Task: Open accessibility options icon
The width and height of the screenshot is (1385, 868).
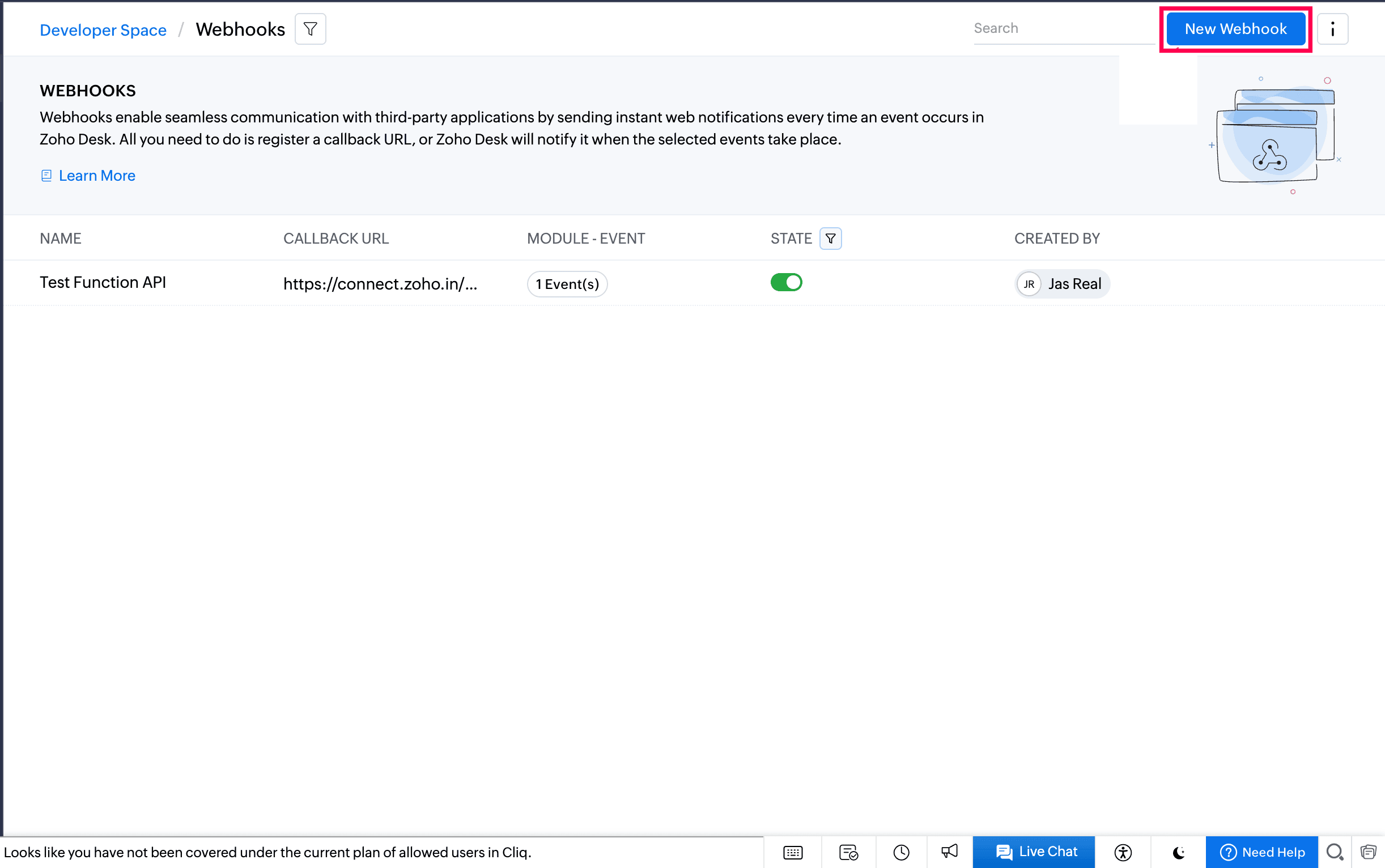Action: [x=1123, y=853]
